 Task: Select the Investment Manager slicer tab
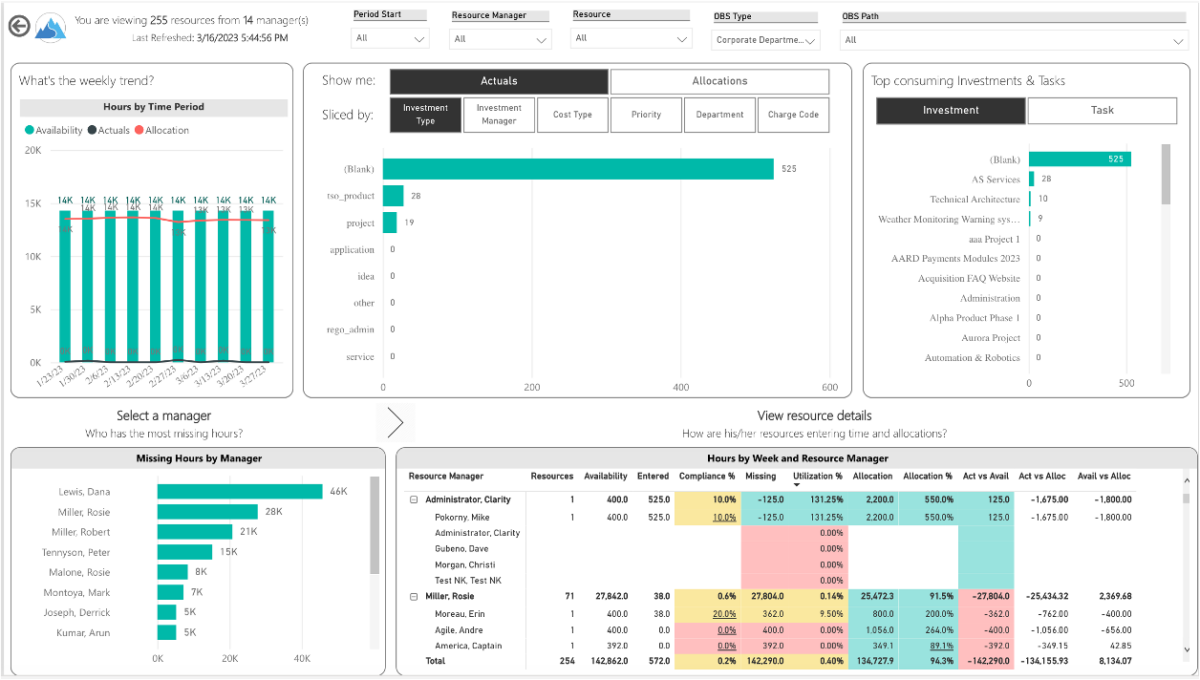coord(498,114)
